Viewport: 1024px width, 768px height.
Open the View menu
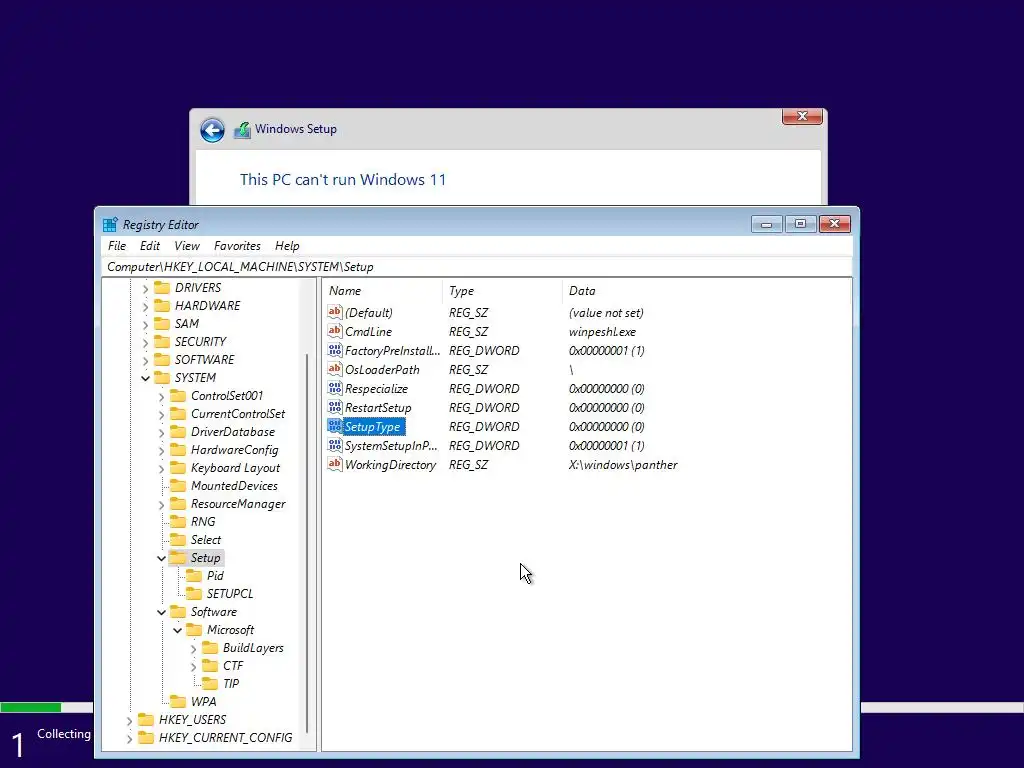pos(187,246)
